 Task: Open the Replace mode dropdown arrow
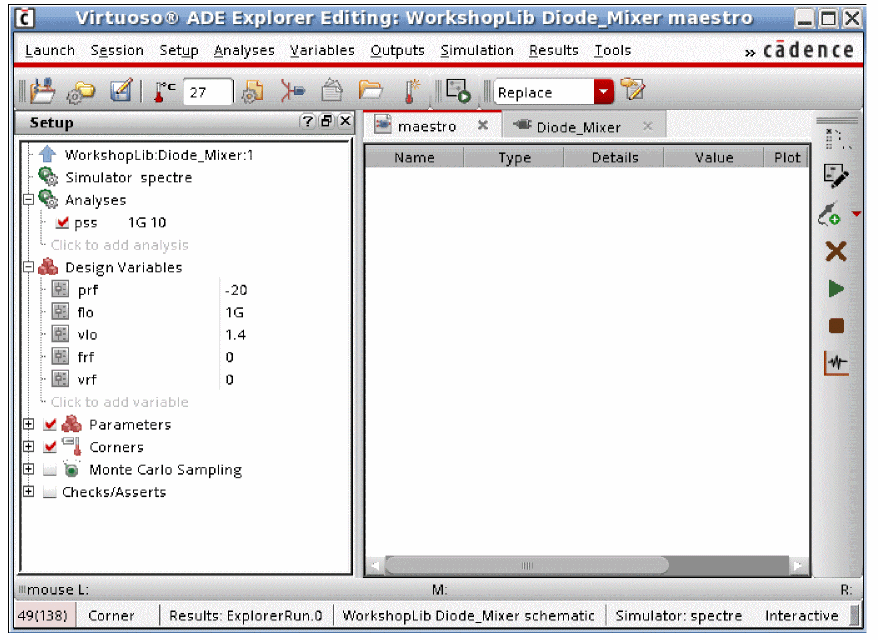(x=603, y=92)
